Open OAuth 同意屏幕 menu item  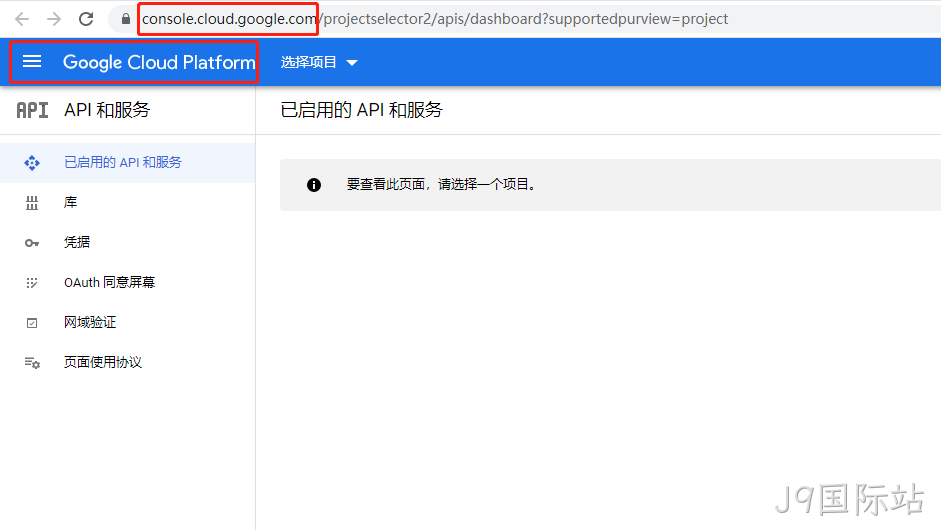coord(127,283)
